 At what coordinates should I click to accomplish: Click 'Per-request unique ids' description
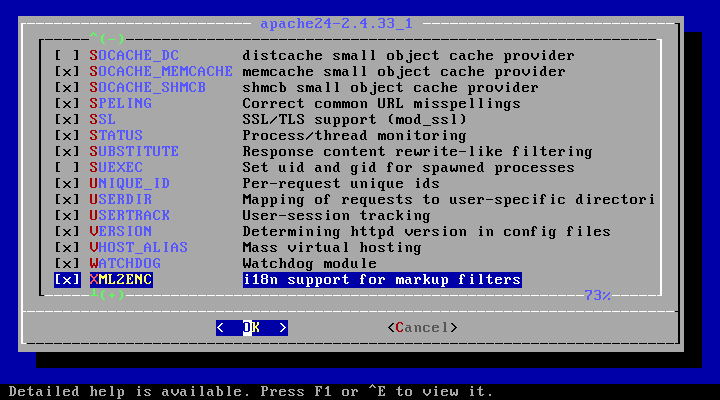pyautogui.click(x=341, y=184)
